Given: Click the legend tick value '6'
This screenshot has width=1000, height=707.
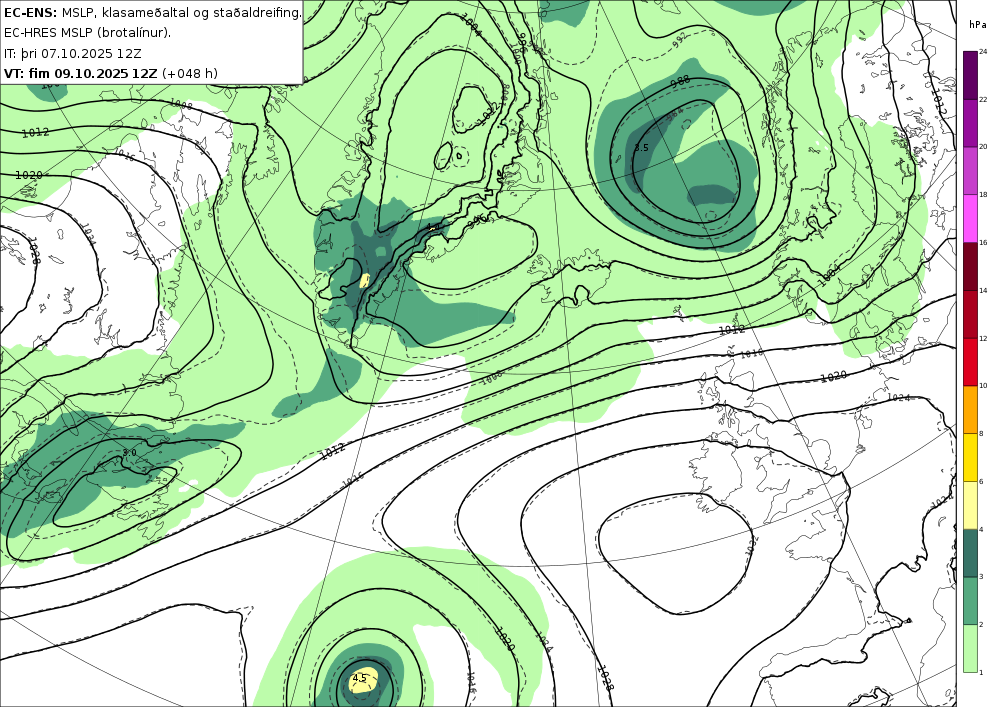Looking at the screenshot, I should (981, 481).
